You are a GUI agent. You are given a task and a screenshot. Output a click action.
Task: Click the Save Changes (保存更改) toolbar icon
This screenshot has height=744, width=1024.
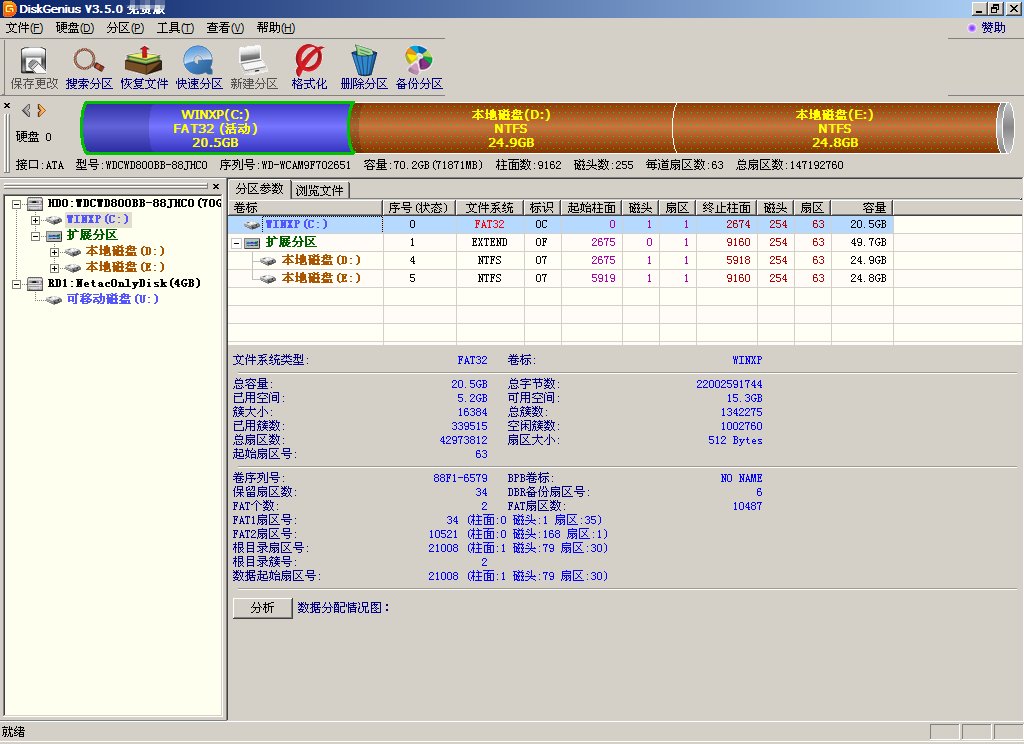pos(35,68)
